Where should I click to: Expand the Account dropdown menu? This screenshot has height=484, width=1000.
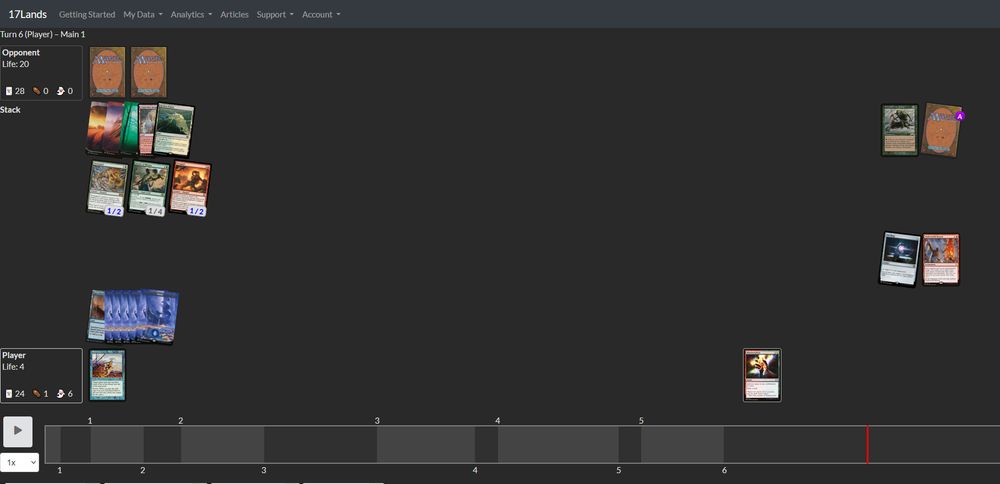321,14
